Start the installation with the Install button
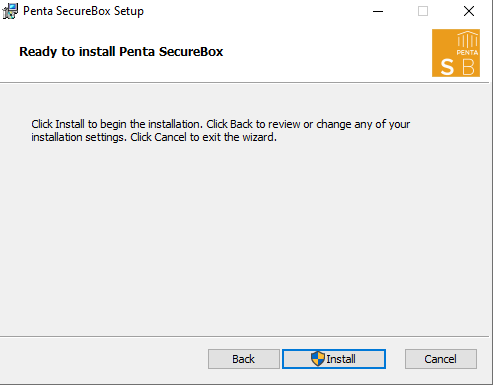This screenshot has width=493, height=385. click(x=334, y=359)
